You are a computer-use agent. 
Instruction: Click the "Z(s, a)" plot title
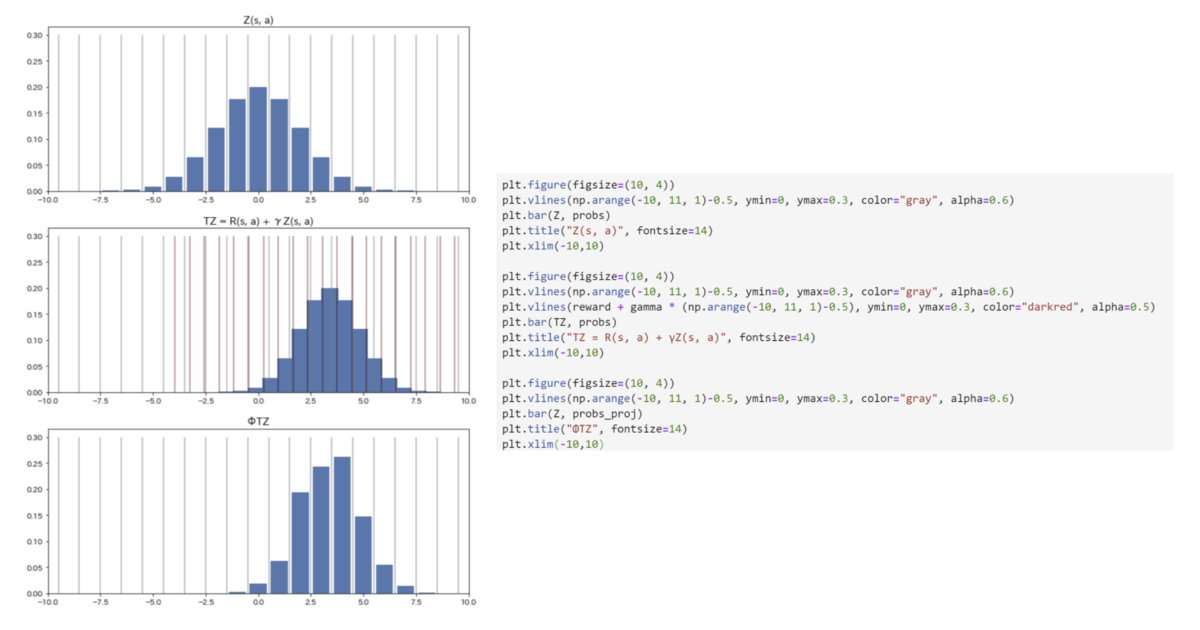point(258,21)
